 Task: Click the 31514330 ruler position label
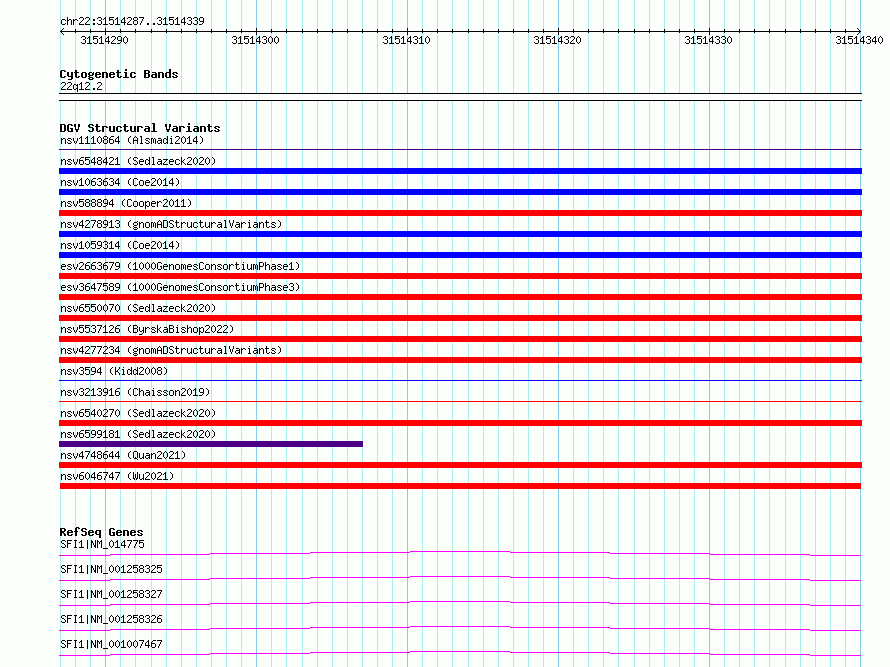pyautogui.click(x=708, y=40)
